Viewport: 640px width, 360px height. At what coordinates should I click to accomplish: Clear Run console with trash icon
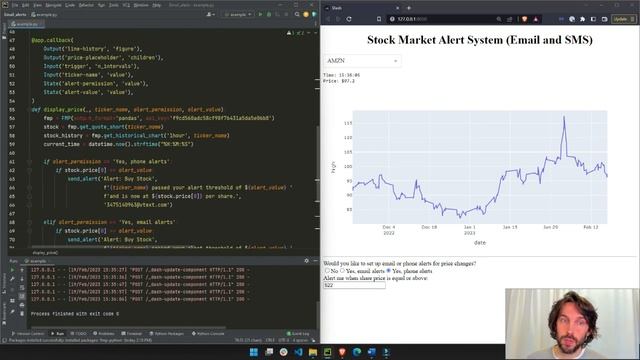(22, 313)
